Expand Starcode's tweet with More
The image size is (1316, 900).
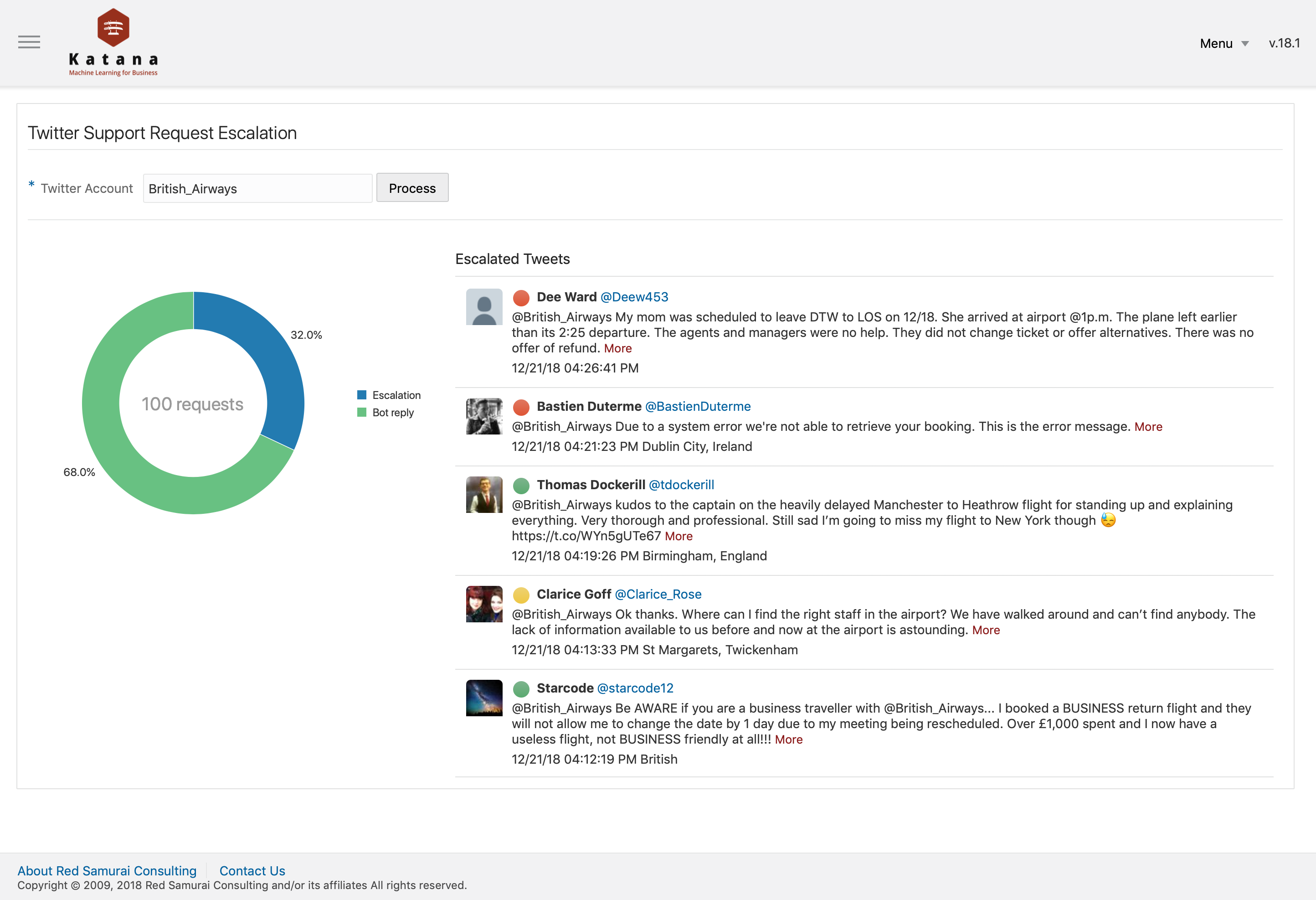(788, 740)
